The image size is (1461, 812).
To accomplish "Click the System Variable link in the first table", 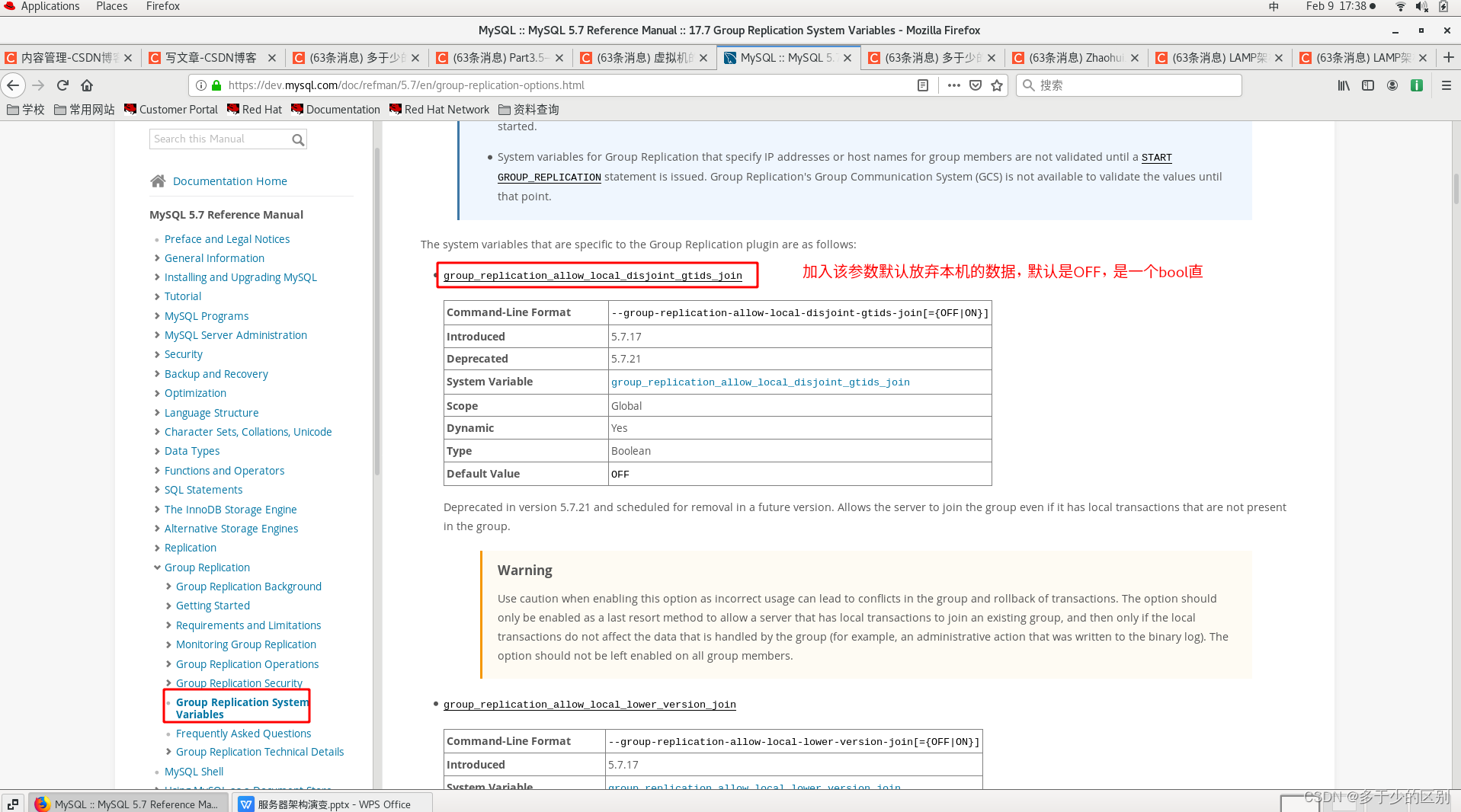I will 761,382.
